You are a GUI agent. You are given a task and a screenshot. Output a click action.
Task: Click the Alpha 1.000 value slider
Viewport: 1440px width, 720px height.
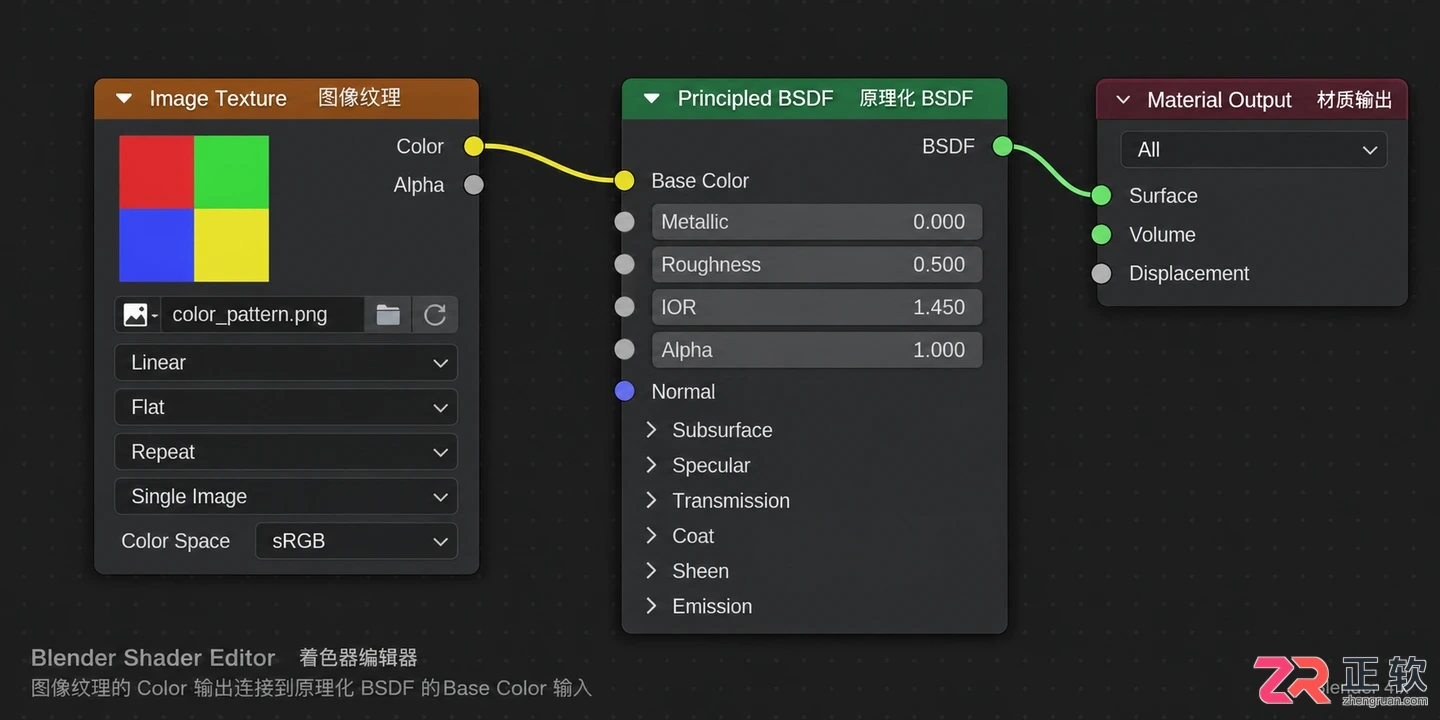point(817,350)
